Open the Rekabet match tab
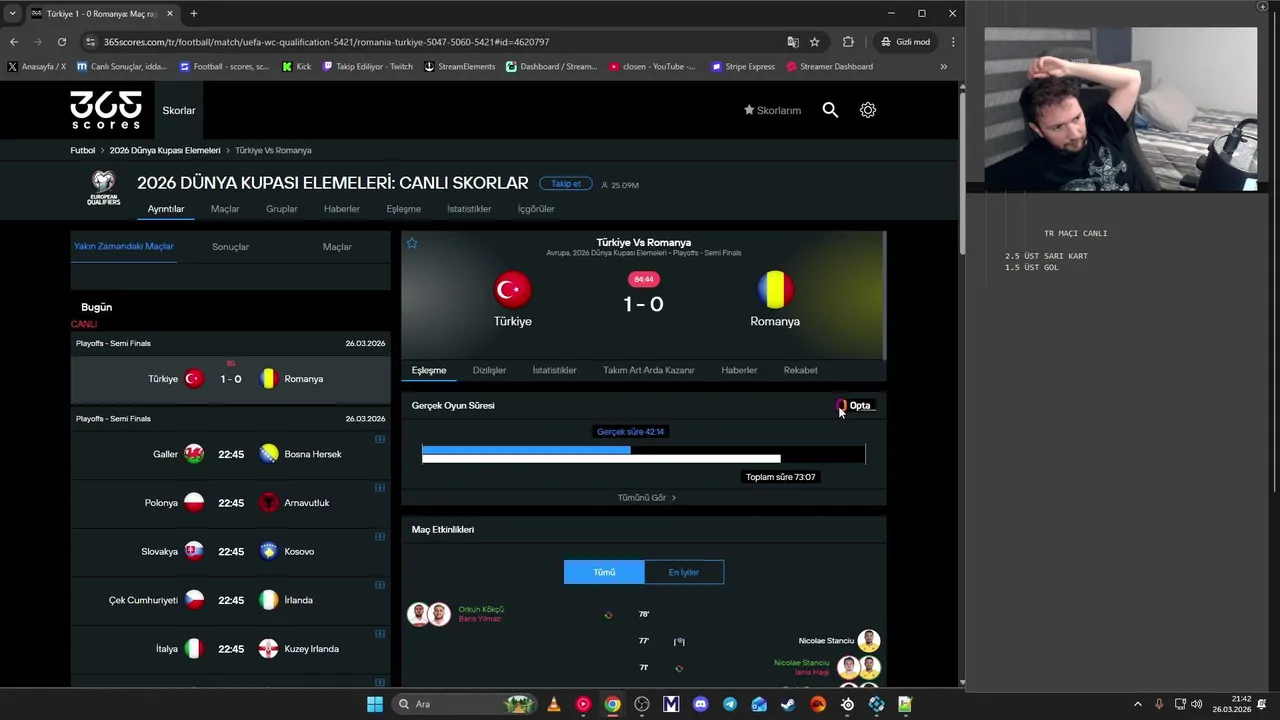The height and width of the screenshot is (720, 1280). 800,370
